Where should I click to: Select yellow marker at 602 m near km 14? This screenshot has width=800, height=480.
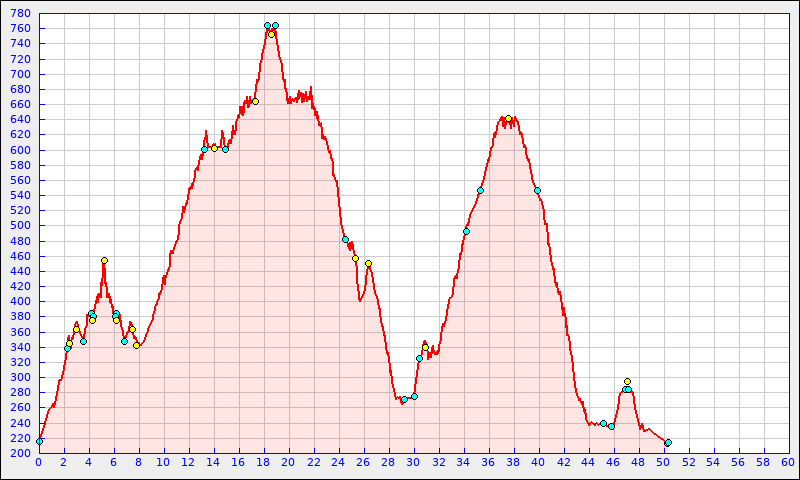214,148
